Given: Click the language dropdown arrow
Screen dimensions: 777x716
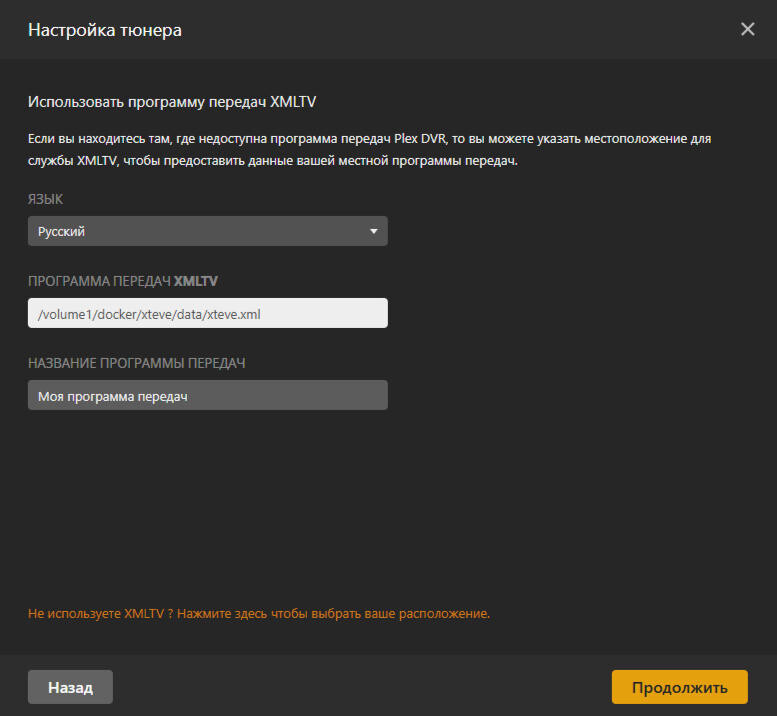Looking at the screenshot, I should click(373, 231).
